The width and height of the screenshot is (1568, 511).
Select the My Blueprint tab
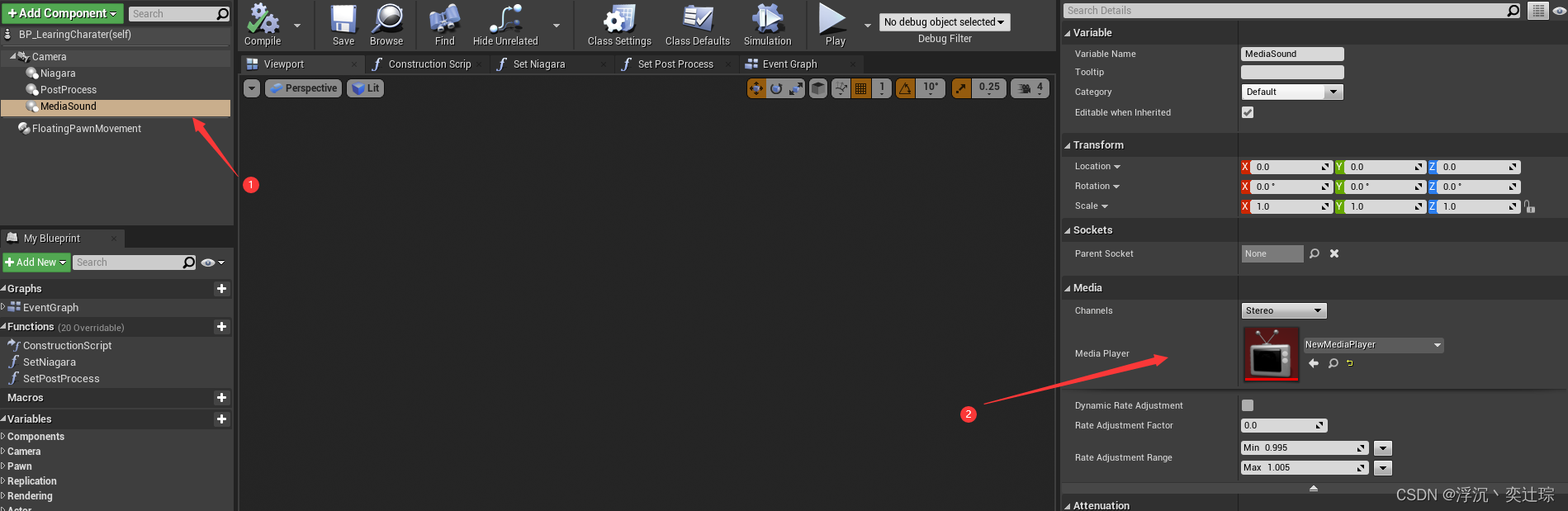pyautogui.click(x=62, y=238)
